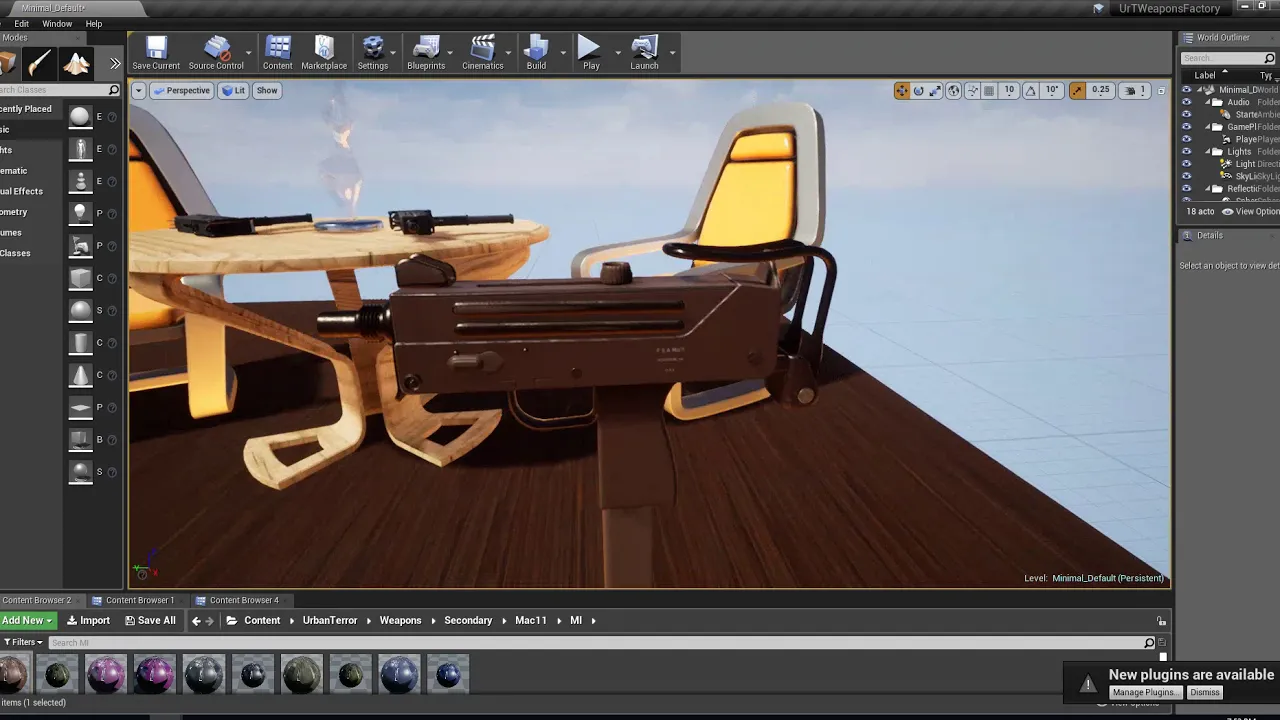Viewport: 1280px width, 720px height.
Task: Click the Save Current toolbar icon
Action: coord(156,53)
